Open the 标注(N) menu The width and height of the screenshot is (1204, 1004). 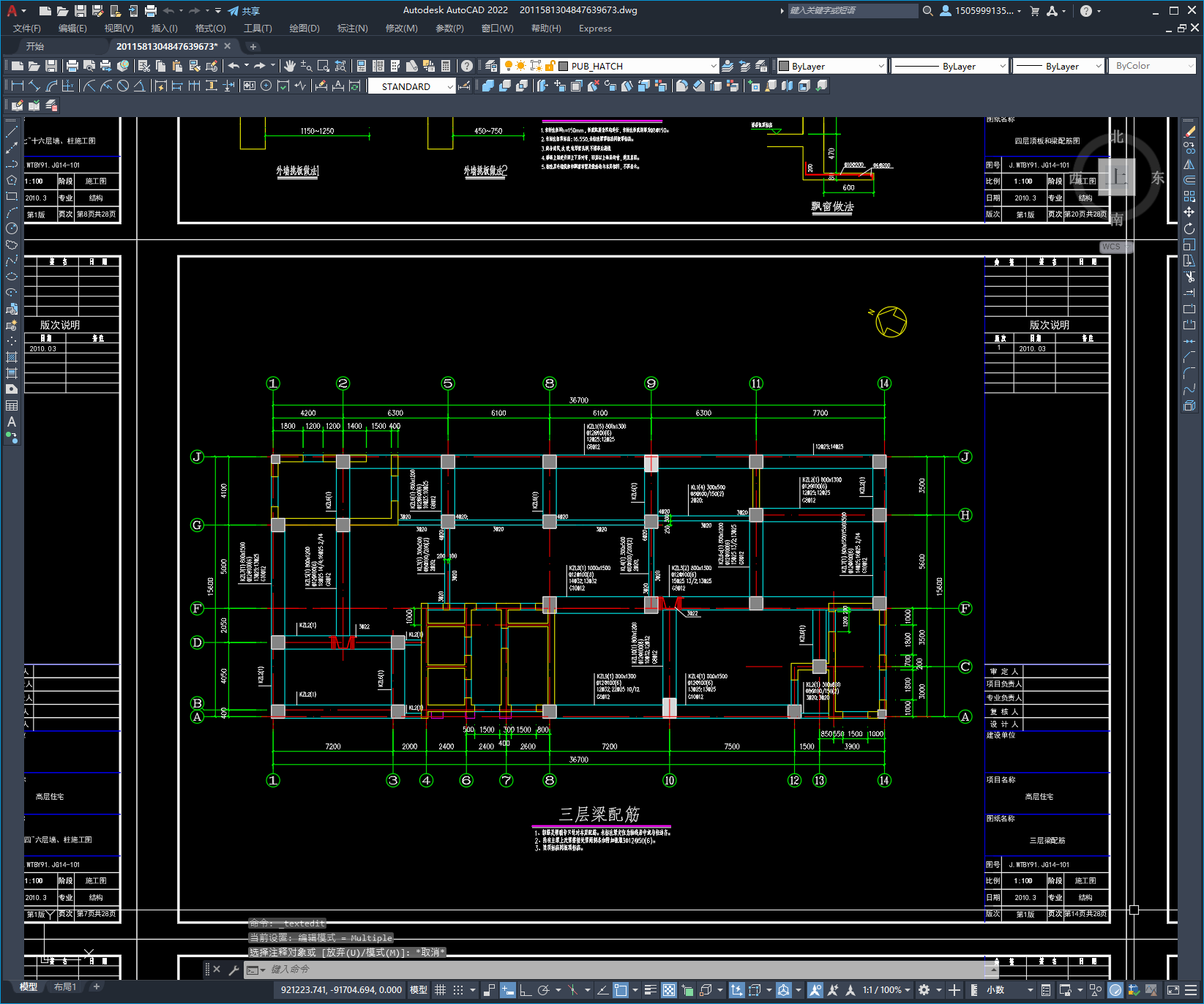point(352,29)
